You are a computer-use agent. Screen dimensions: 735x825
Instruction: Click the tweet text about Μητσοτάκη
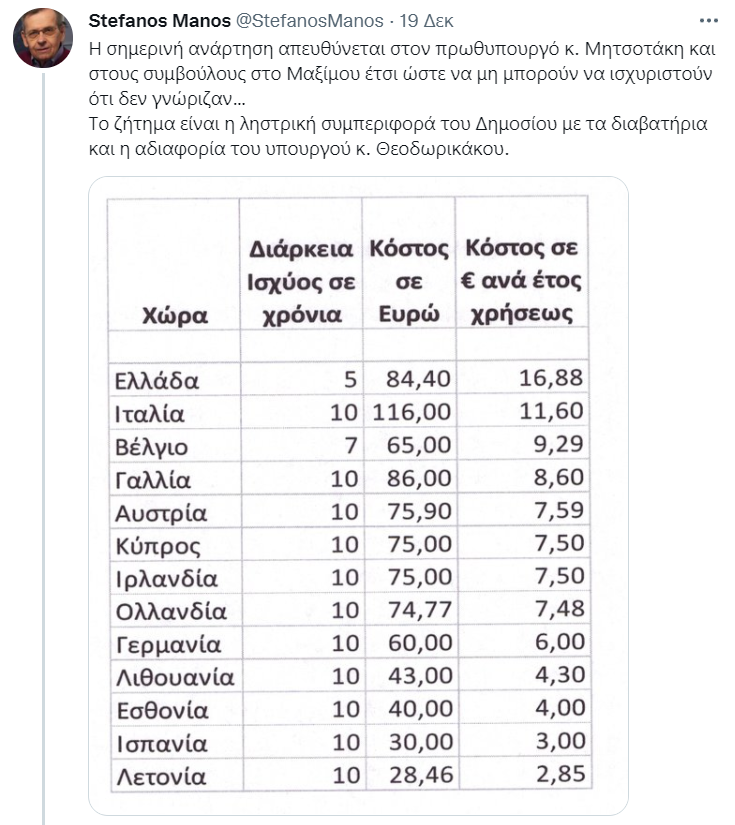coord(402,74)
